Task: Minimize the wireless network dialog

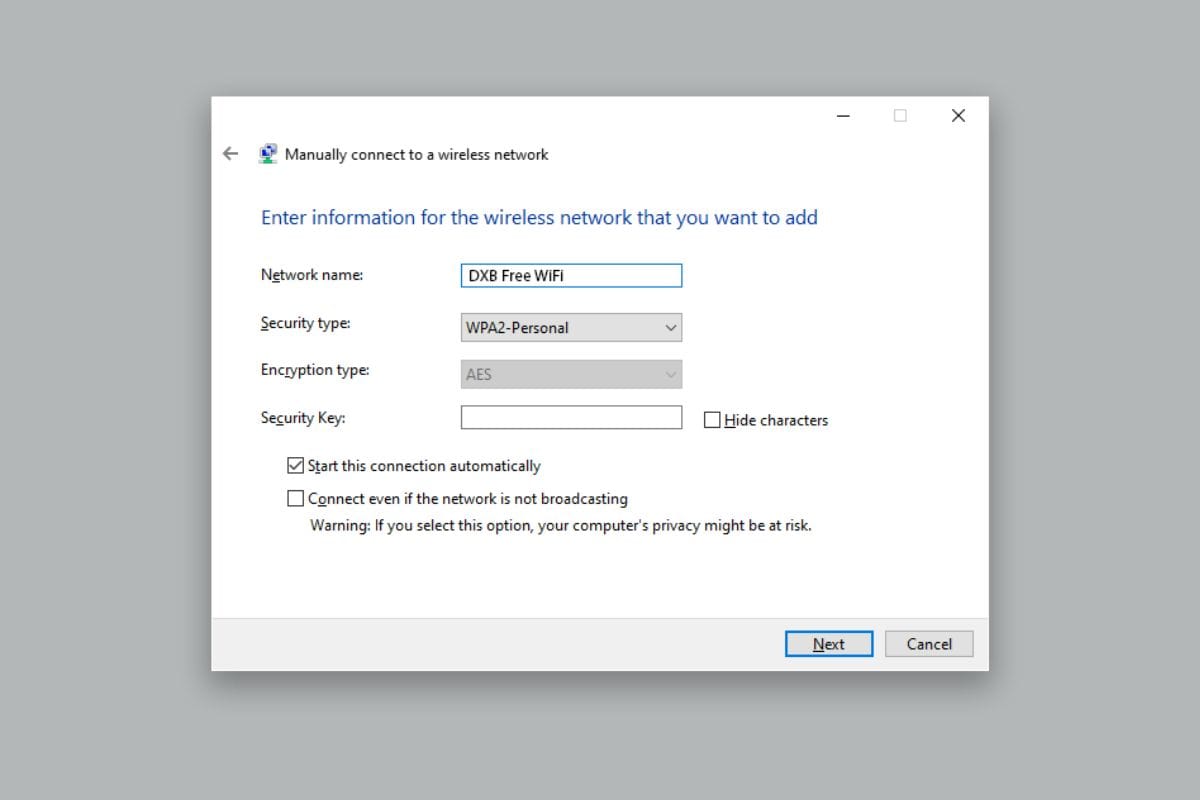Action: [x=843, y=116]
